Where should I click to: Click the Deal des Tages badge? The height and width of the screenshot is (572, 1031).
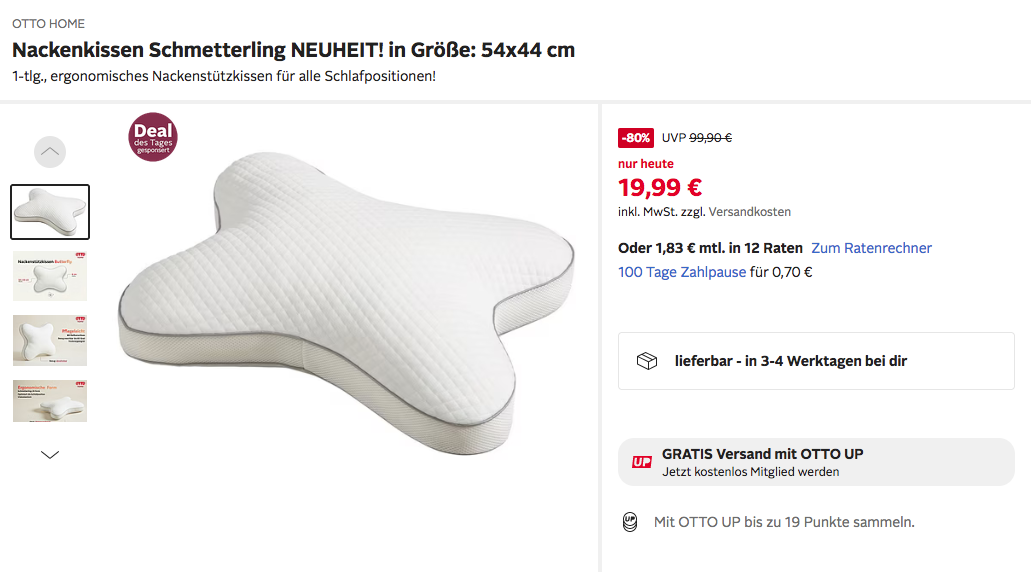[153, 138]
